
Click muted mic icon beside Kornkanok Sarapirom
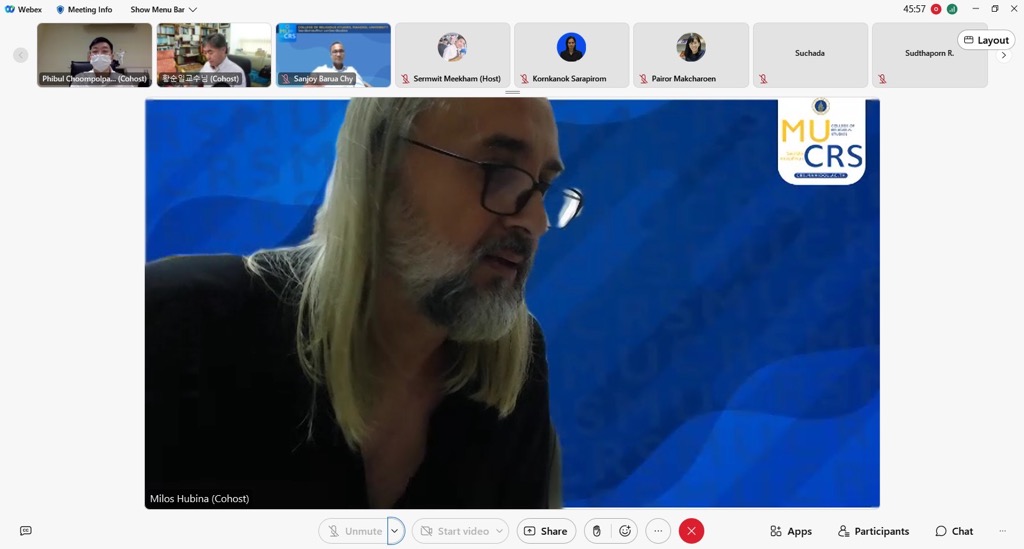coord(524,79)
